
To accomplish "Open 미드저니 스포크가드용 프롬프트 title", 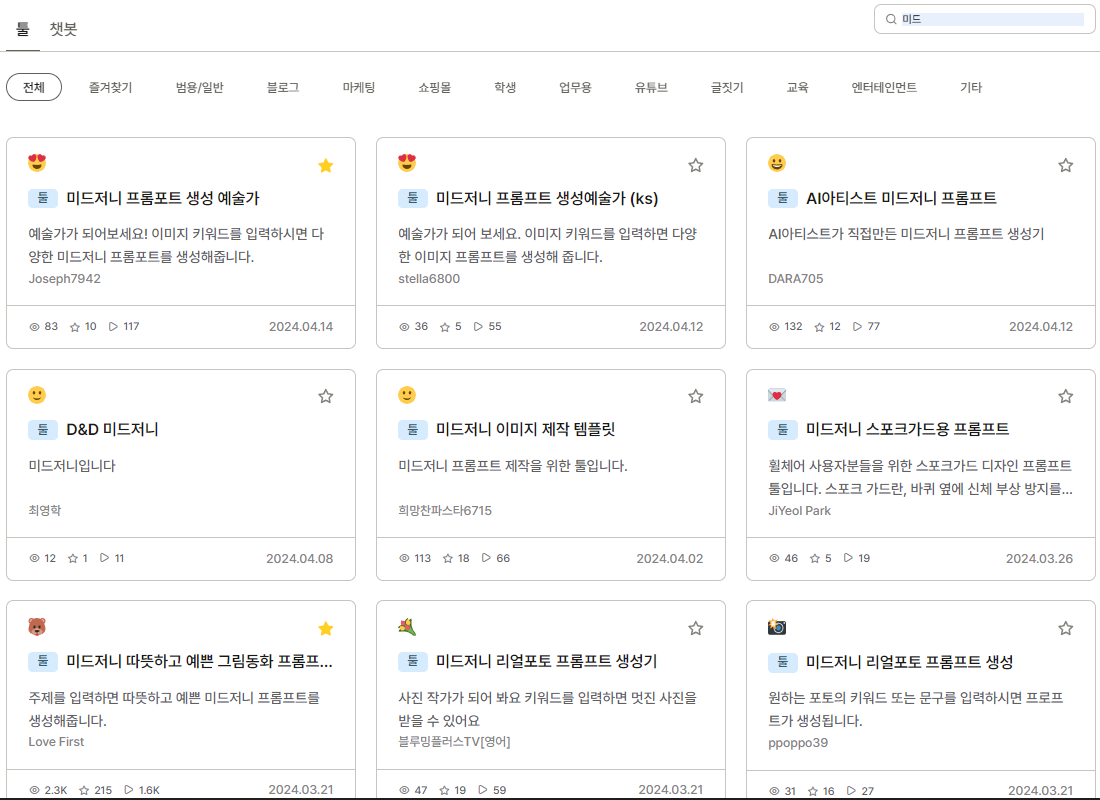I will [907, 429].
